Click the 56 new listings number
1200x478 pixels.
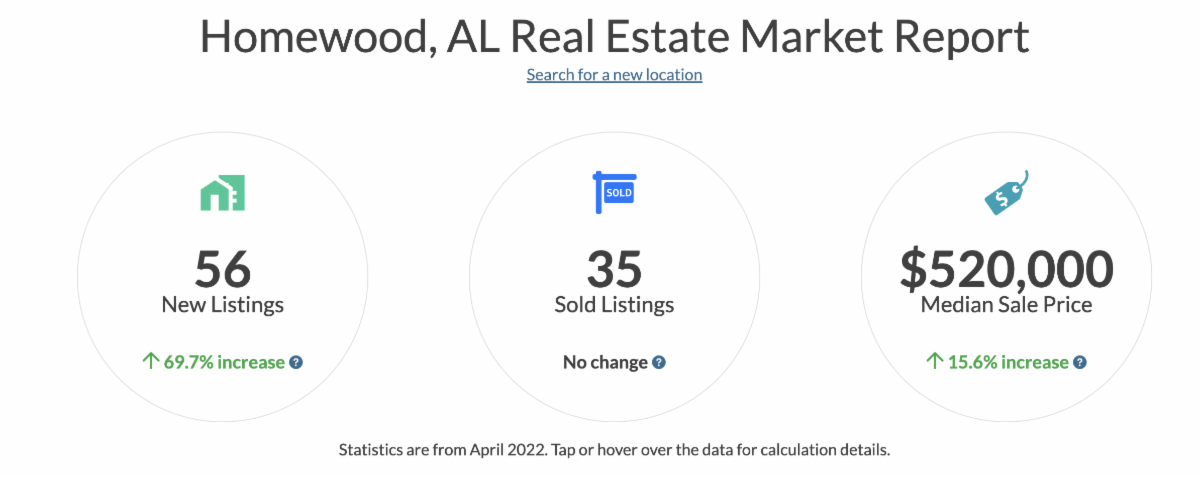tap(222, 268)
